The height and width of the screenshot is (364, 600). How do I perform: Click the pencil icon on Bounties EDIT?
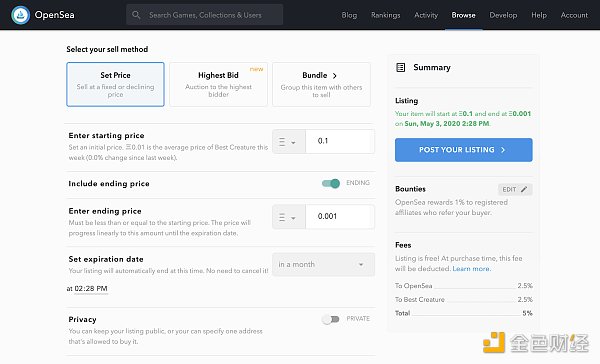point(524,189)
